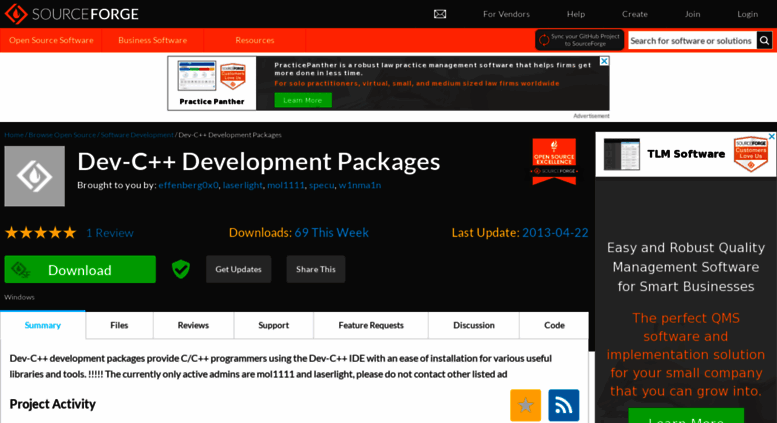Click the GitHub sync icon

544,40
